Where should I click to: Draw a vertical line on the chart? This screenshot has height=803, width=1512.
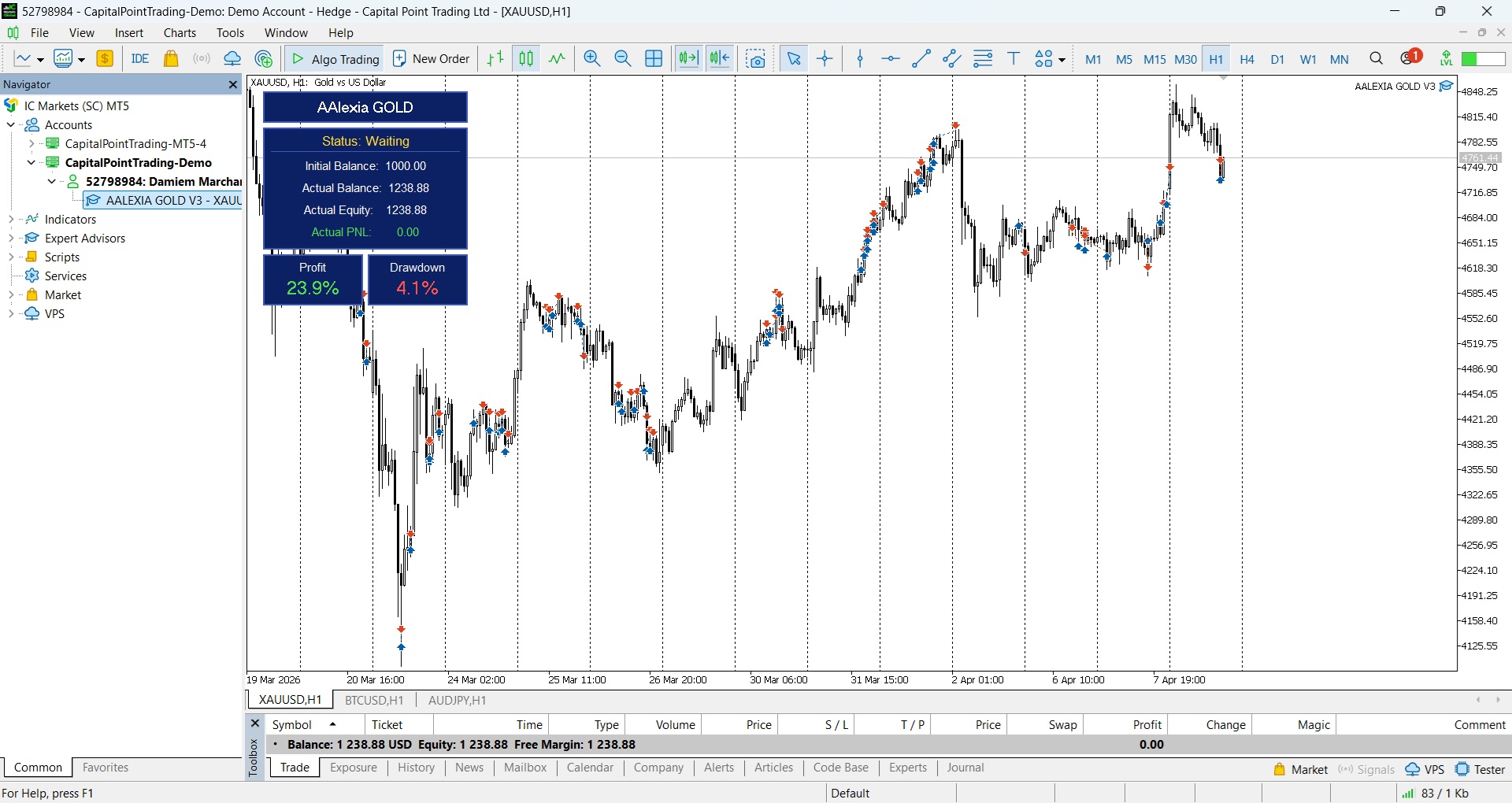click(x=860, y=59)
